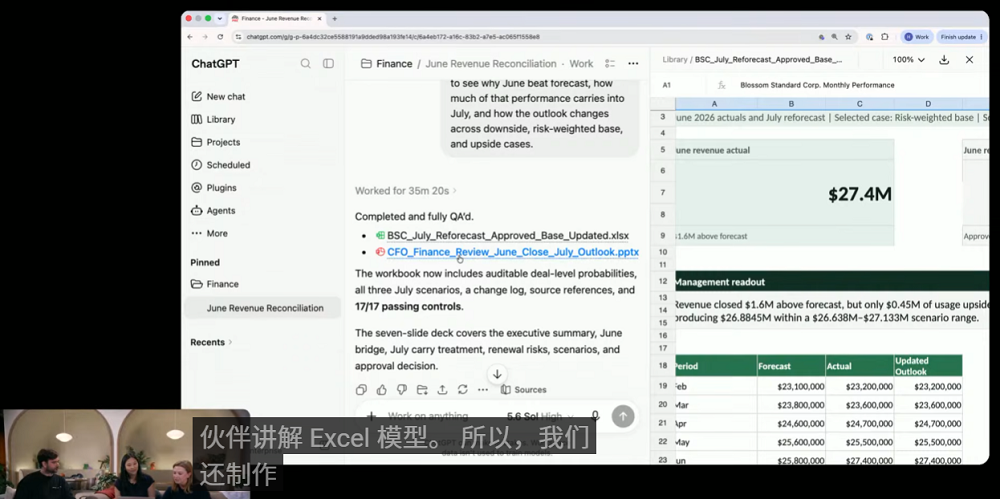
Task: Click microphone dictation icon
Action: coord(595,416)
